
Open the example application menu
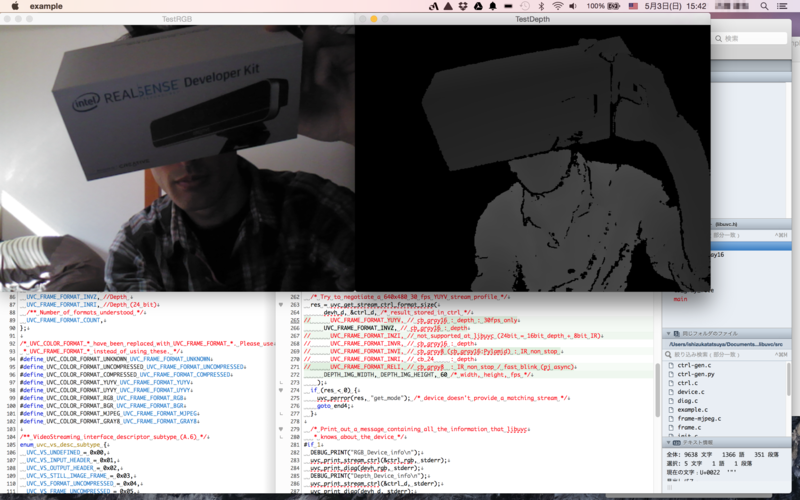tap(46, 6)
